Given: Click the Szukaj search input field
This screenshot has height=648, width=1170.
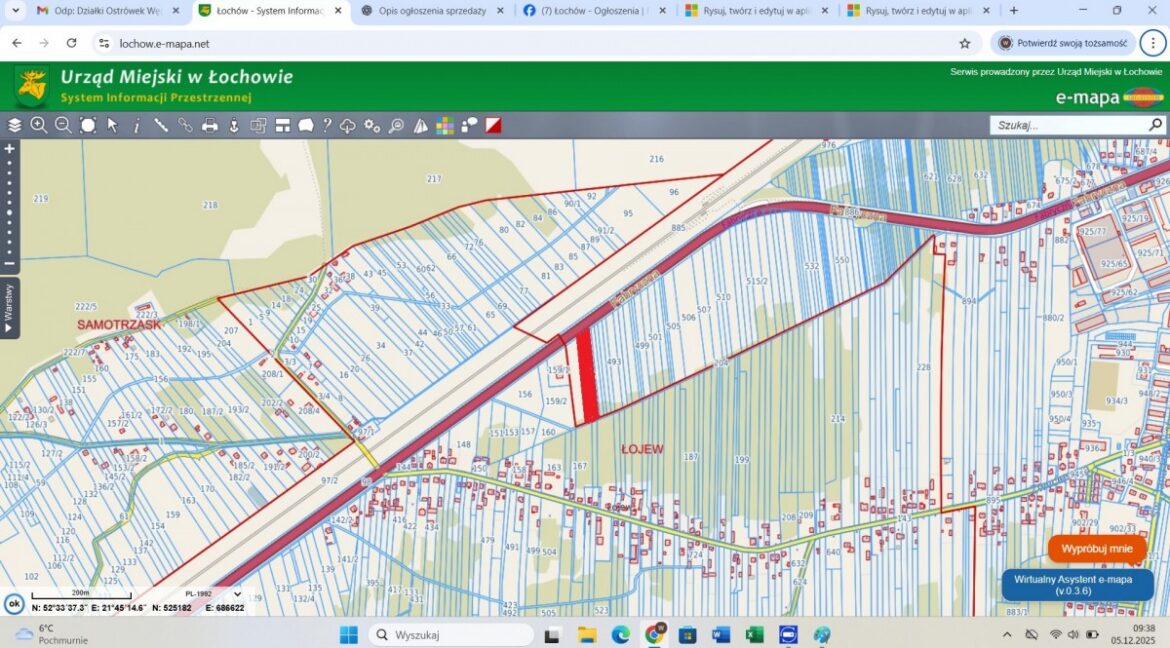Looking at the screenshot, I should 1068,125.
